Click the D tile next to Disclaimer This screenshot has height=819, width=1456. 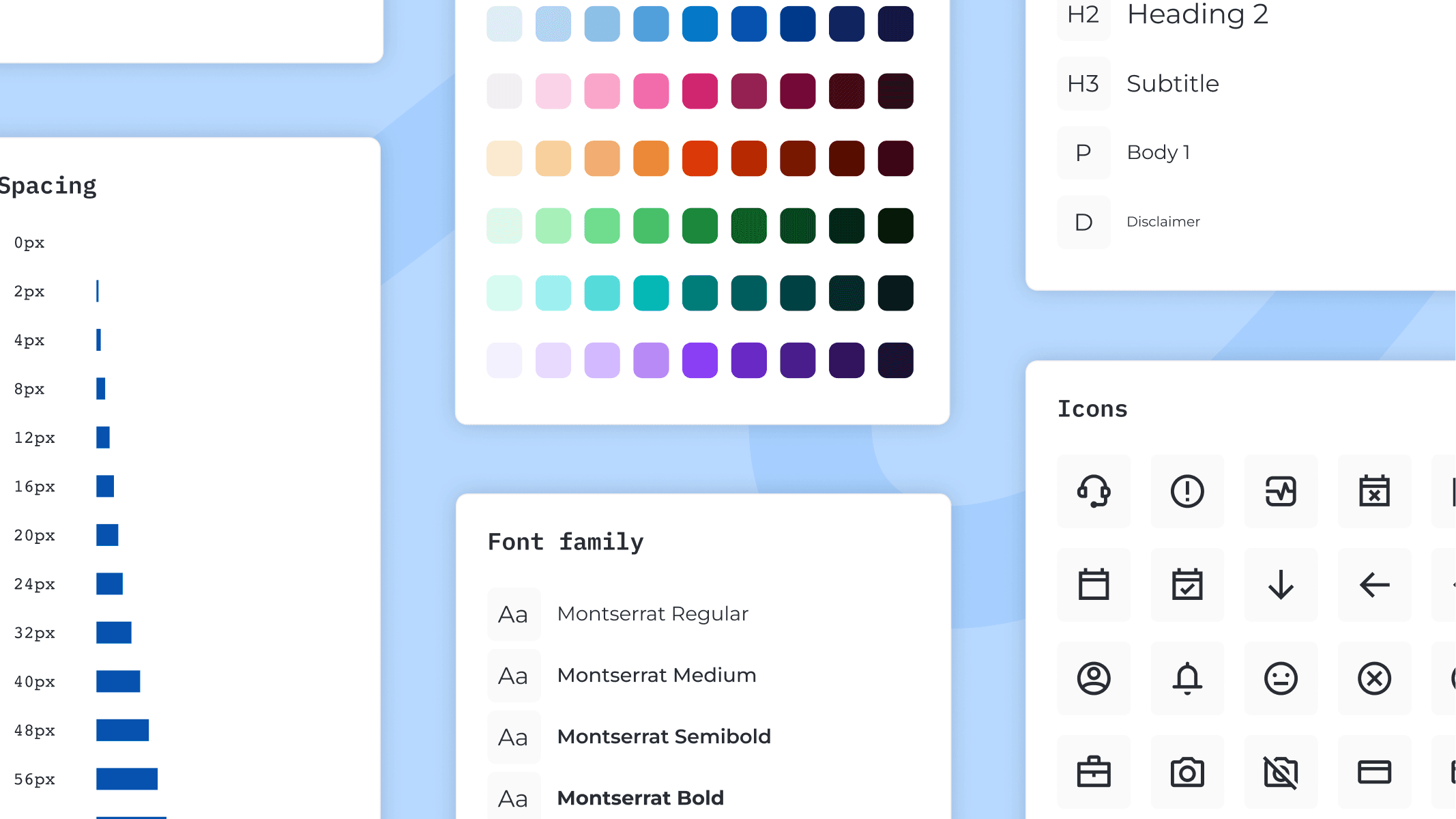[x=1083, y=222]
